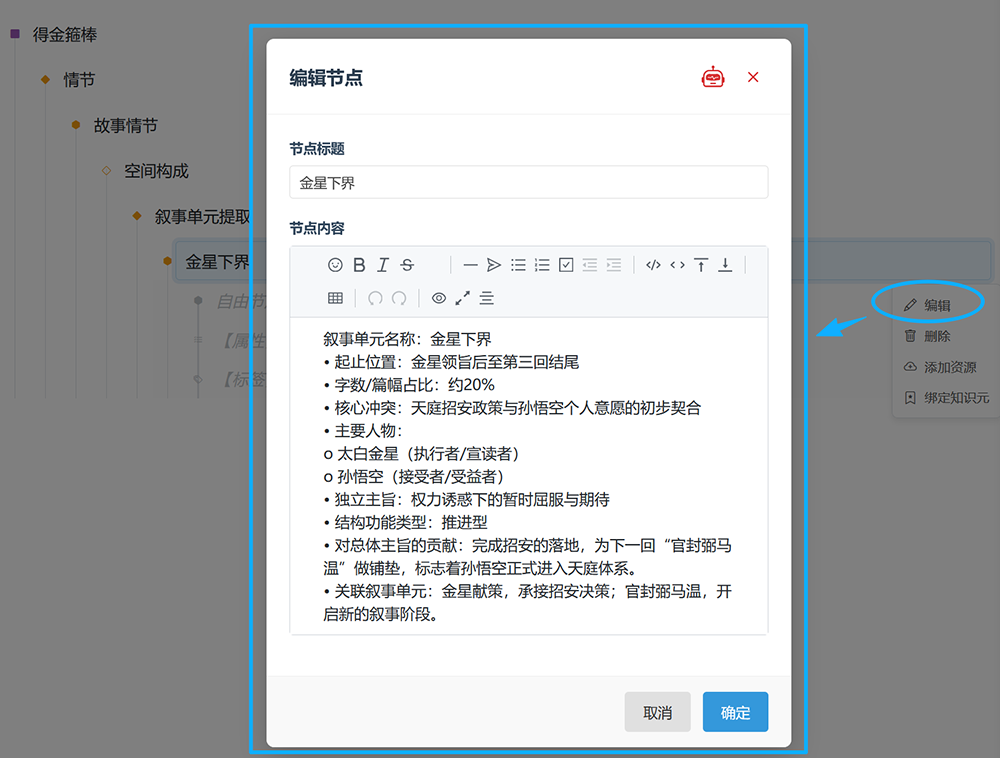Screen dimensions: 1000x758
Task: Click the paper-plane quote icon
Action: (x=494, y=265)
